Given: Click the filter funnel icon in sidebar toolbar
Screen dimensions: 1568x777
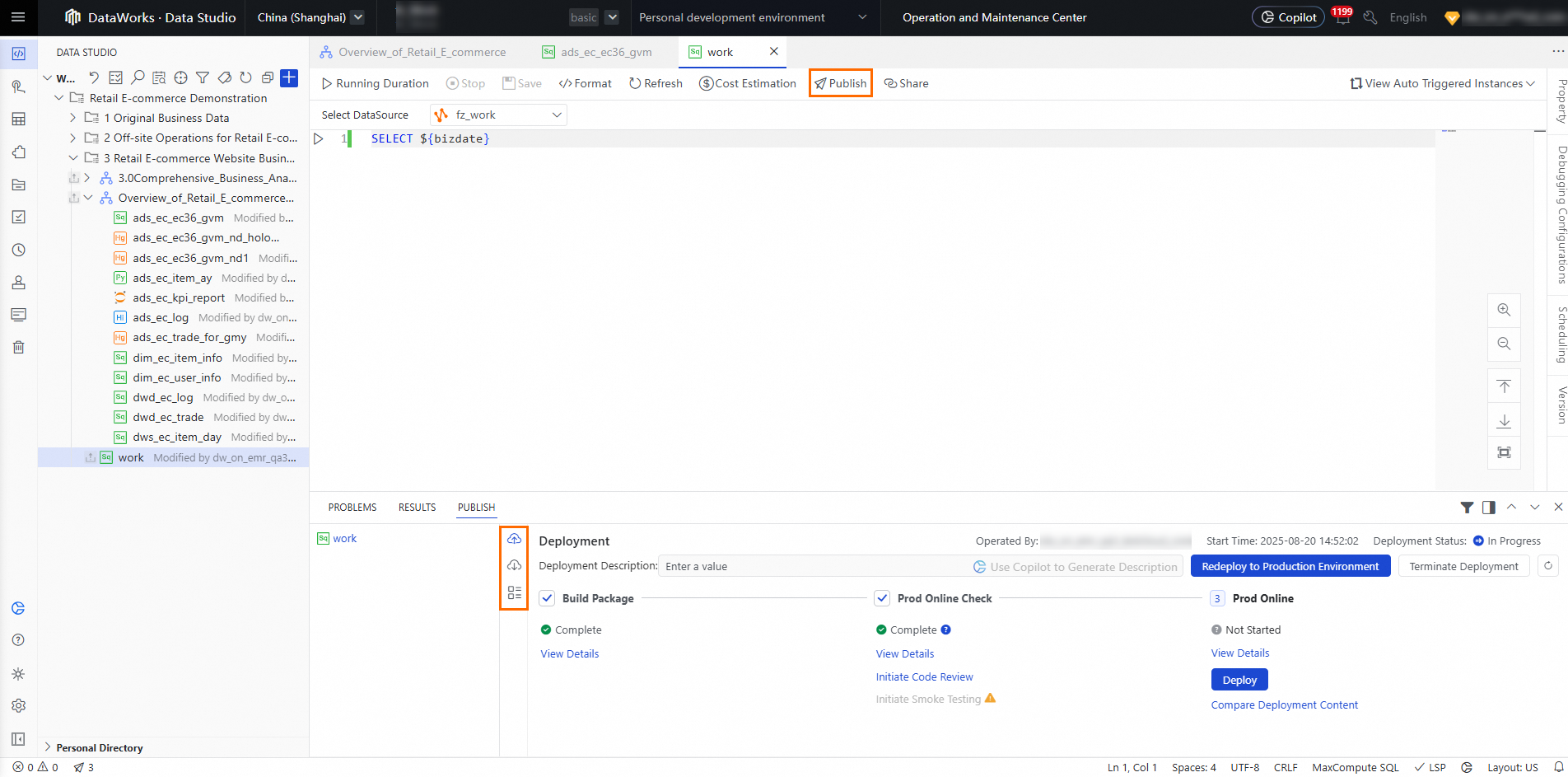Looking at the screenshot, I should point(203,77).
